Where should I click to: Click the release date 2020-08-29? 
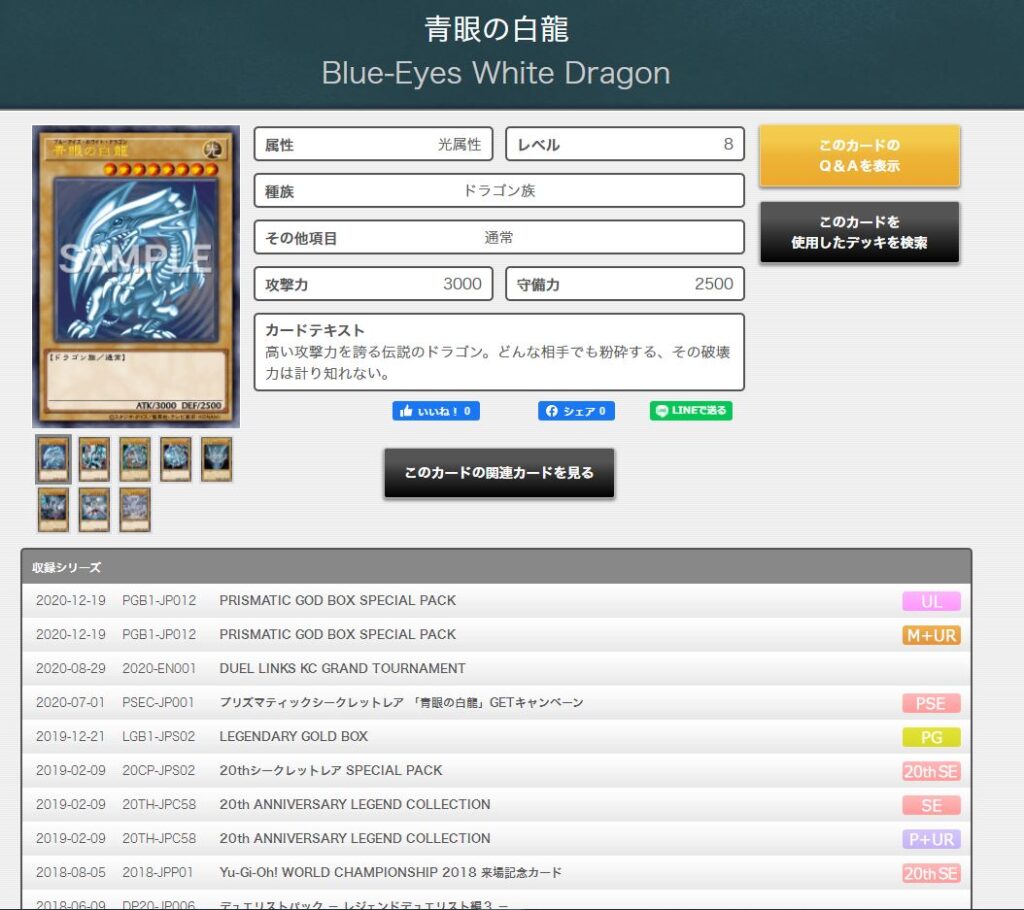click(x=71, y=668)
